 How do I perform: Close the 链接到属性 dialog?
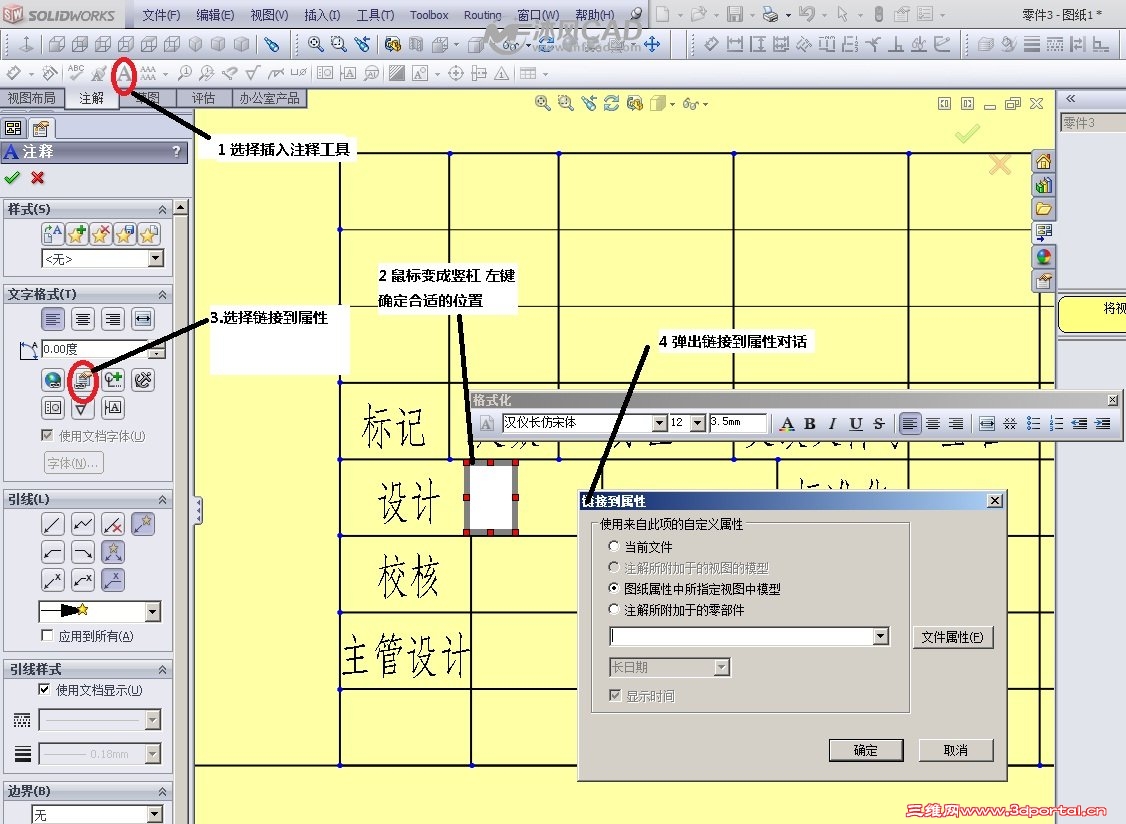coord(995,500)
